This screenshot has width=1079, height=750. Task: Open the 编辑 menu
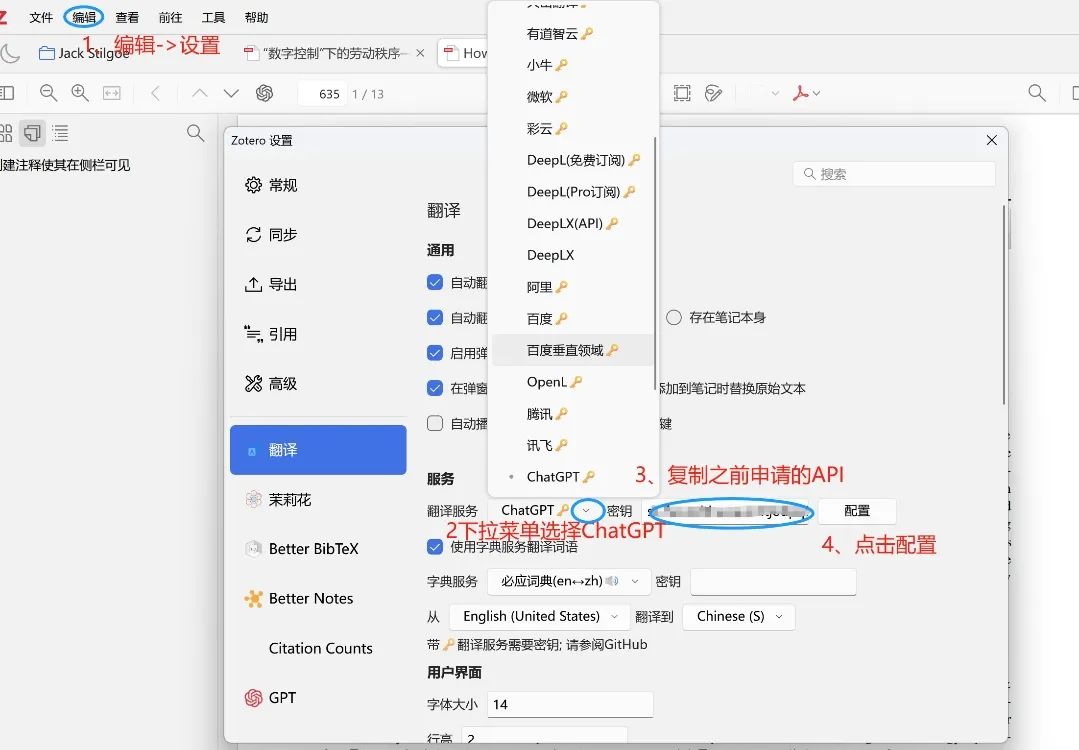tap(84, 17)
